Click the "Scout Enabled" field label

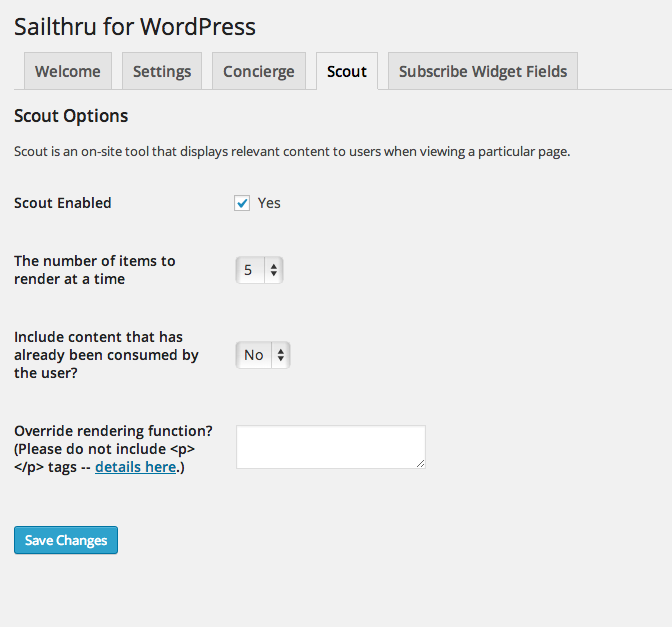63,203
